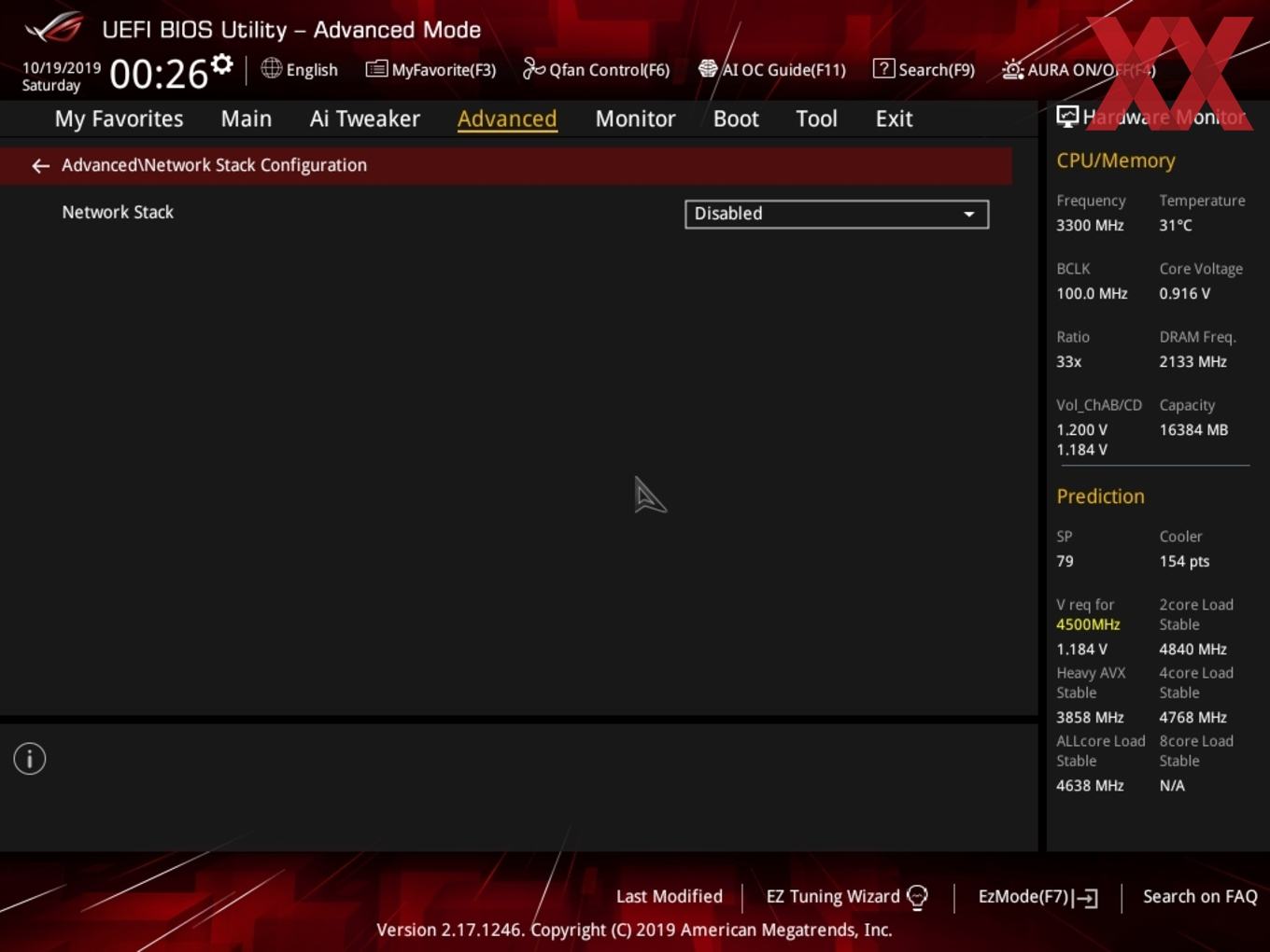1270x952 pixels.
Task: Click the 16384 MB capacity value
Action: [1193, 430]
